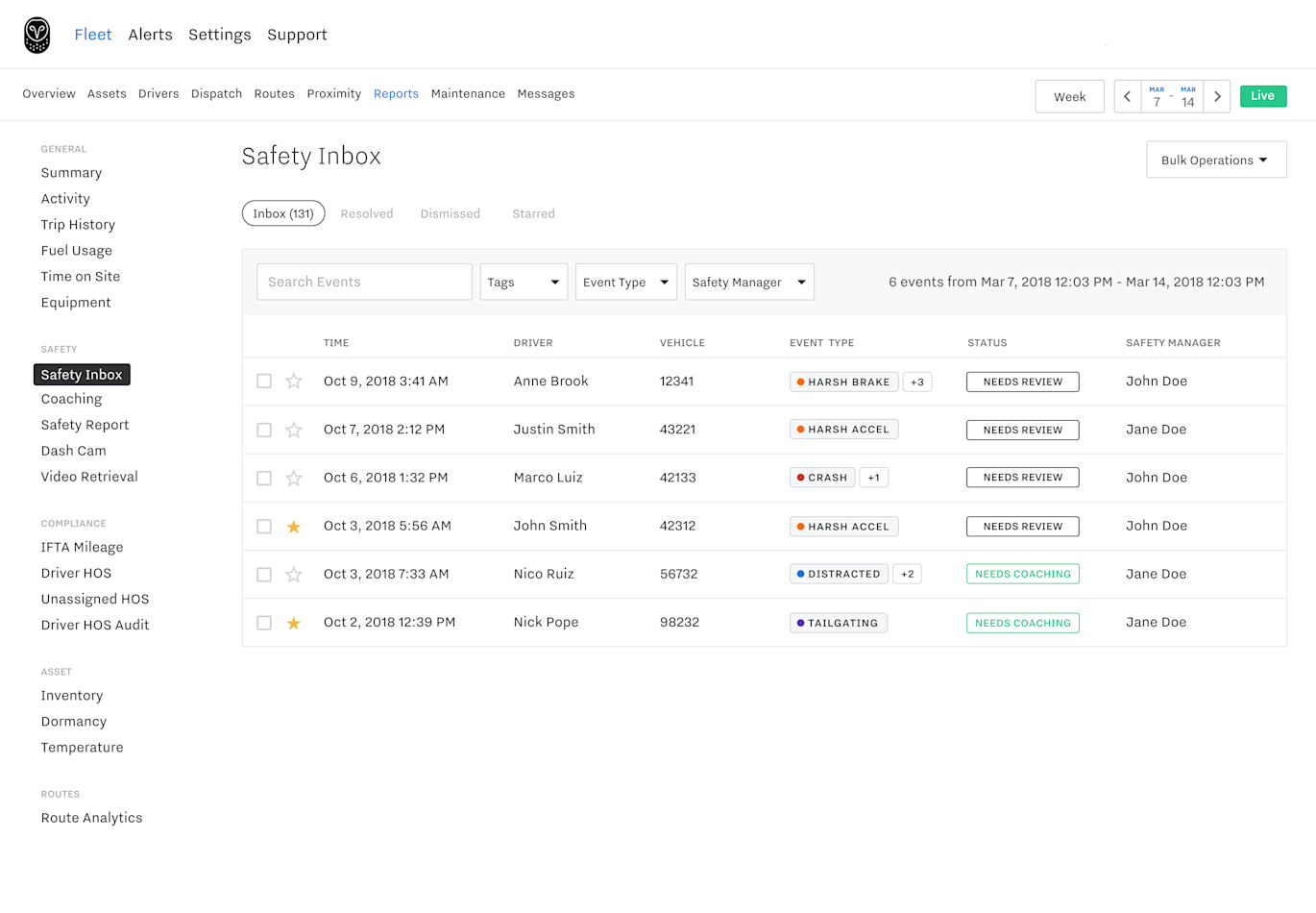This screenshot has height=913, width=1316.
Task: Click the +2 badge next to Distracted
Action: 908,574
